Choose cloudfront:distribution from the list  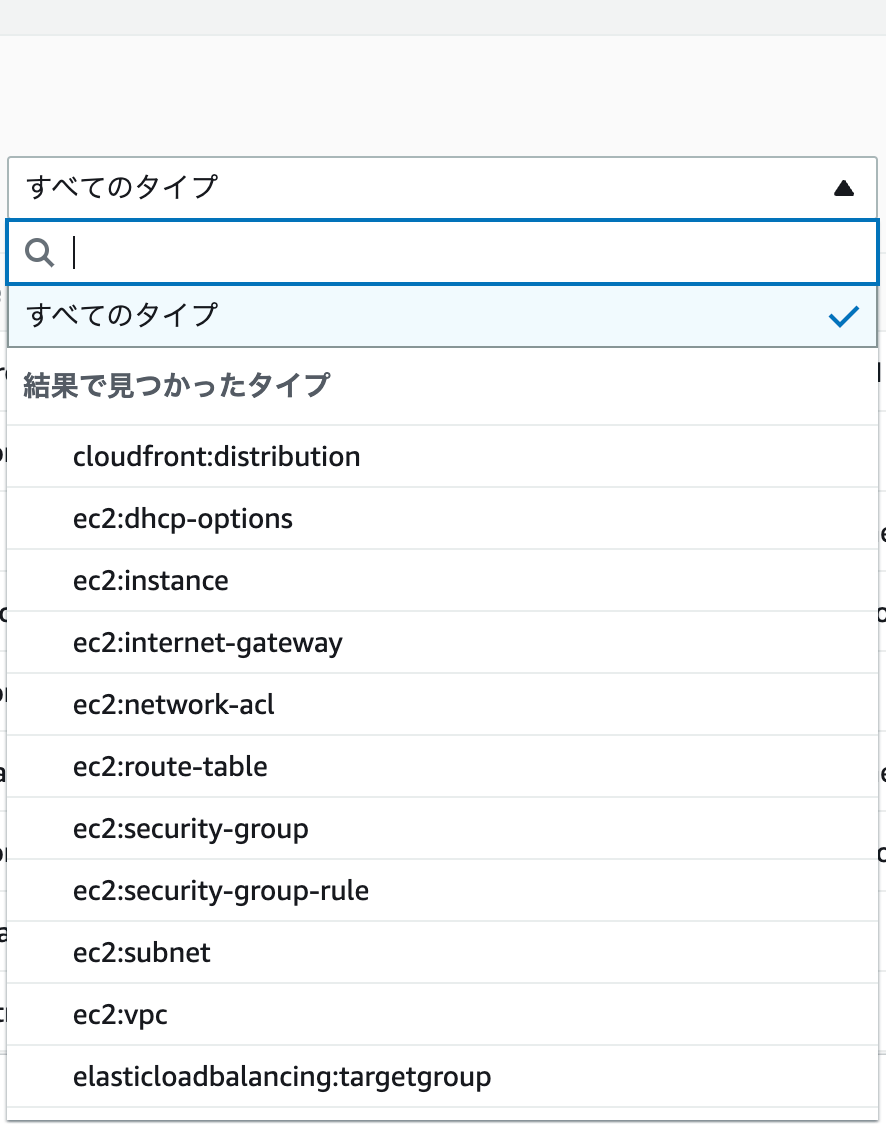point(442,457)
